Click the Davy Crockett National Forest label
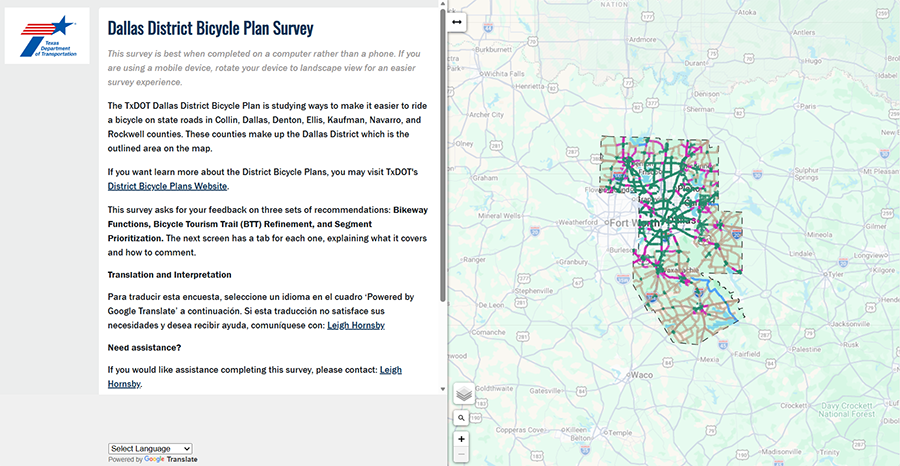The image size is (900, 466). point(846,409)
